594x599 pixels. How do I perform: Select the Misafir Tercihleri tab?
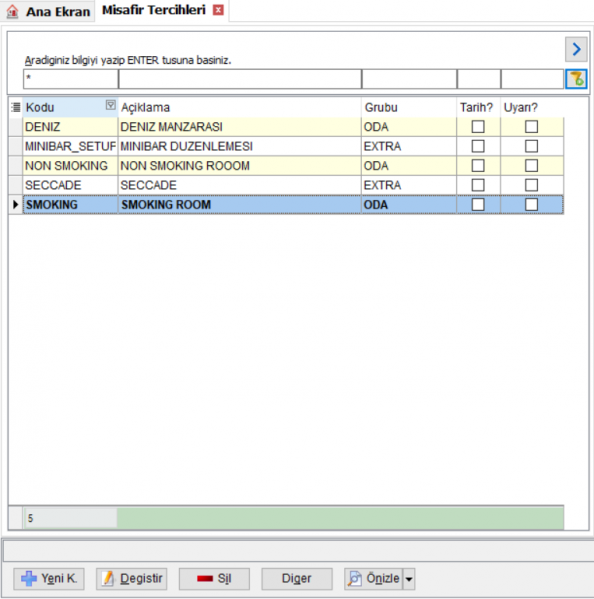154,10
